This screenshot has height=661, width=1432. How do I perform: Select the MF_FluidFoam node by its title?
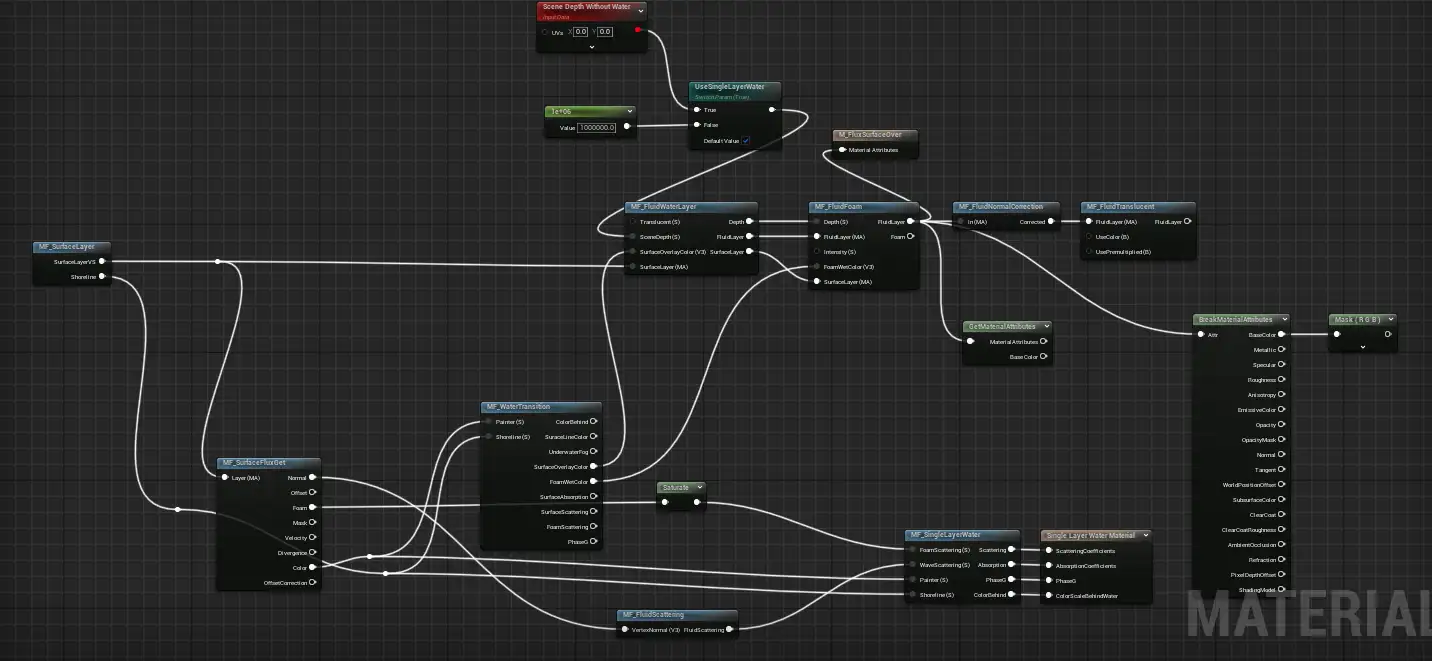839,207
